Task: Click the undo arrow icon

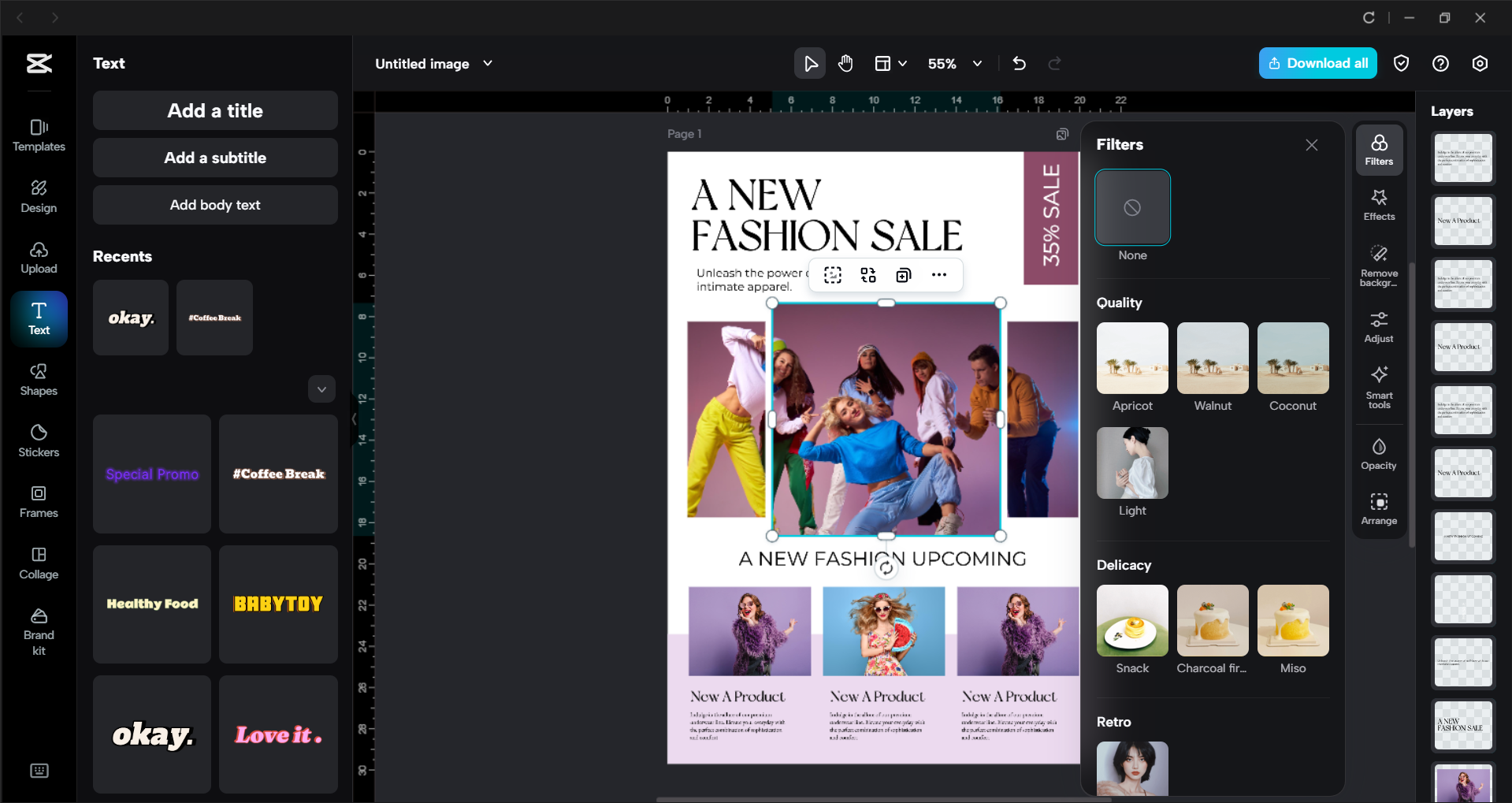Action: pos(1019,64)
